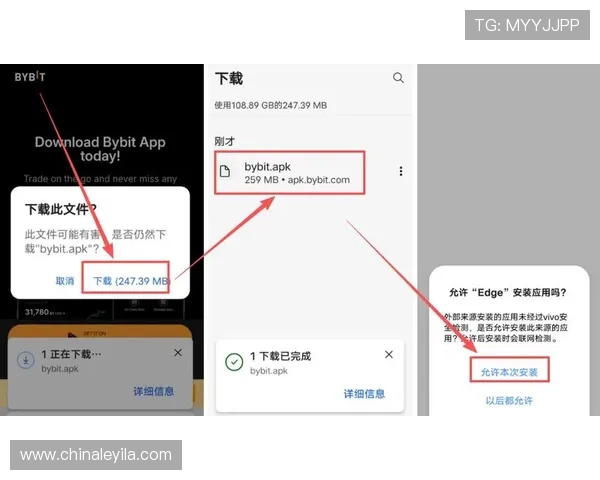Click the download arrow icon beside 正在下载
The image size is (600, 480).
pyautogui.click(x=26, y=360)
